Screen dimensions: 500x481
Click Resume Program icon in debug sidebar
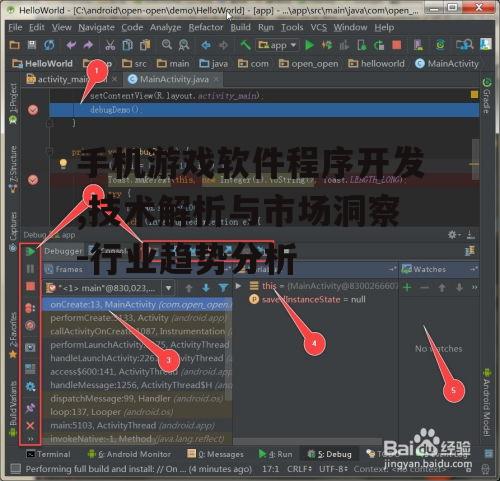[30, 251]
